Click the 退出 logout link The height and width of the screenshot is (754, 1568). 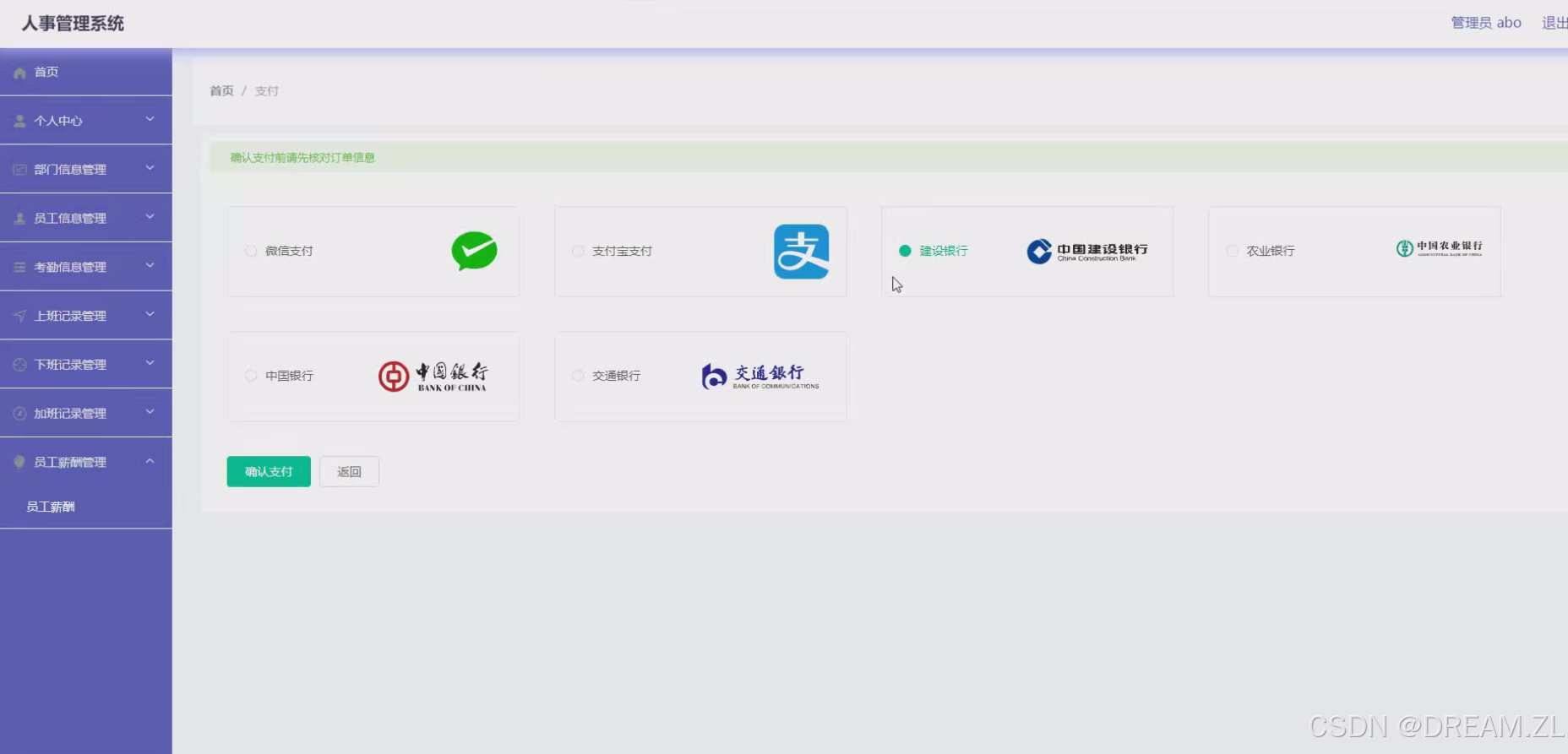[x=1554, y=23]
